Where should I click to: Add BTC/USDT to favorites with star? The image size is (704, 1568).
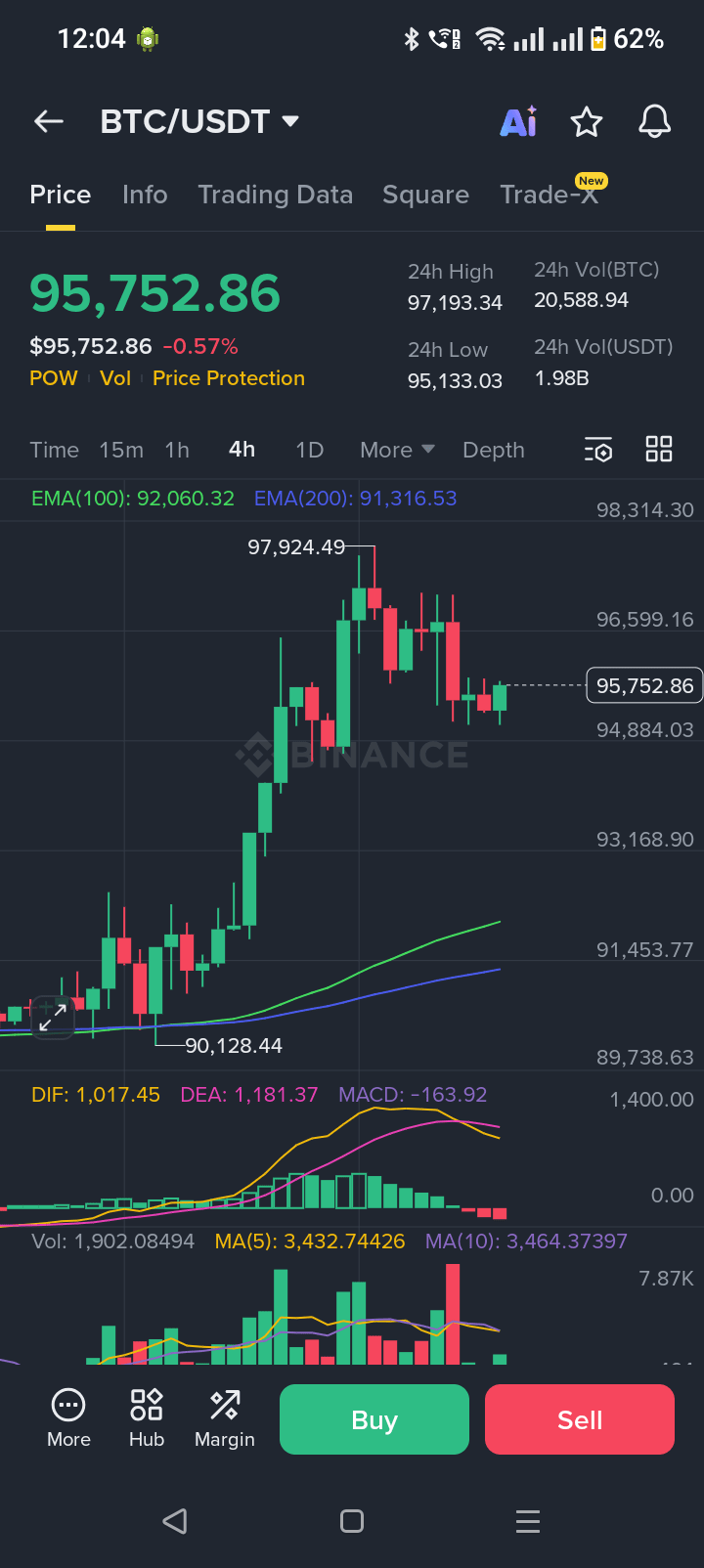coord(587,122)
